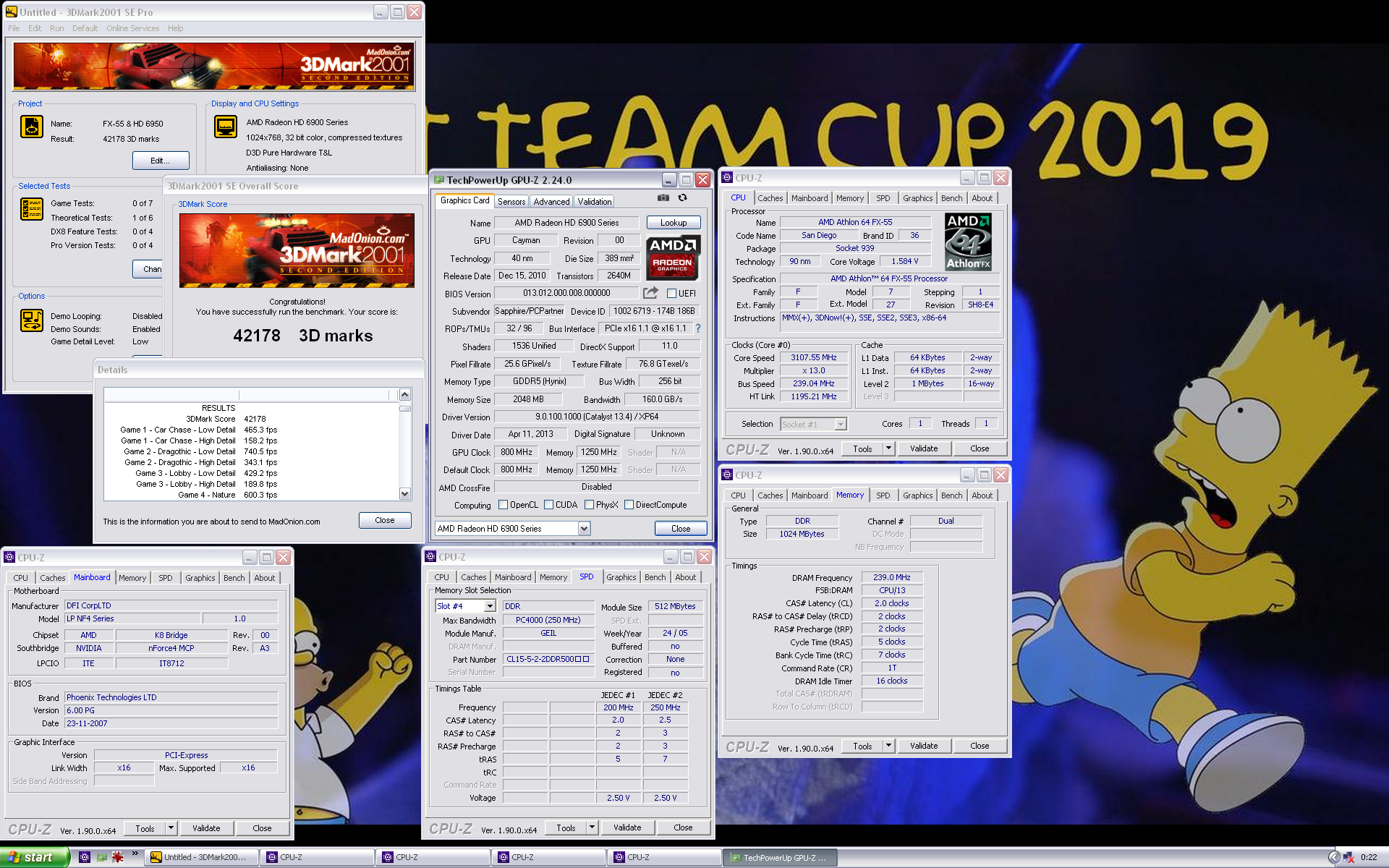Switch to Untitled - 3DMark2001 taskbar item
Image resolution: width=1389 pixels, height=868 pixels.
(203, 857)
